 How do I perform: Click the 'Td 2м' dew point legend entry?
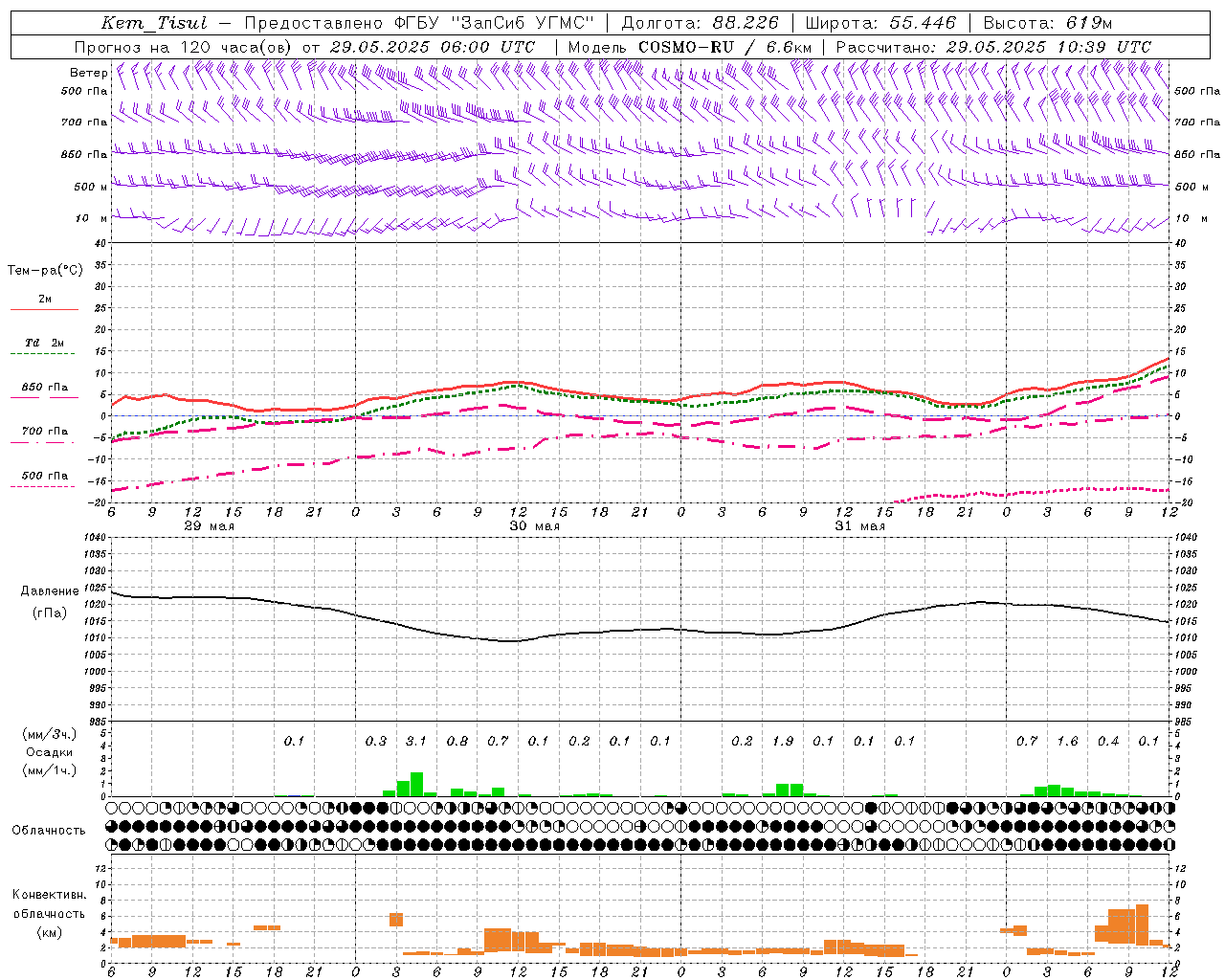pos(45,343)
